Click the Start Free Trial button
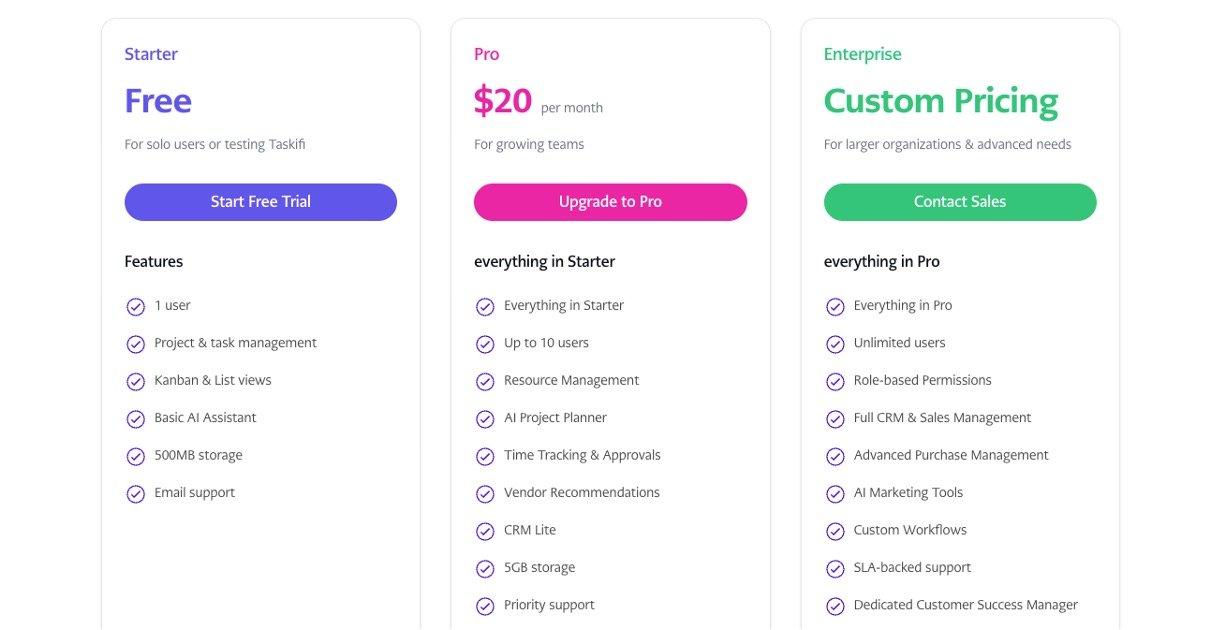1226x630 pixels. point(260,202)
